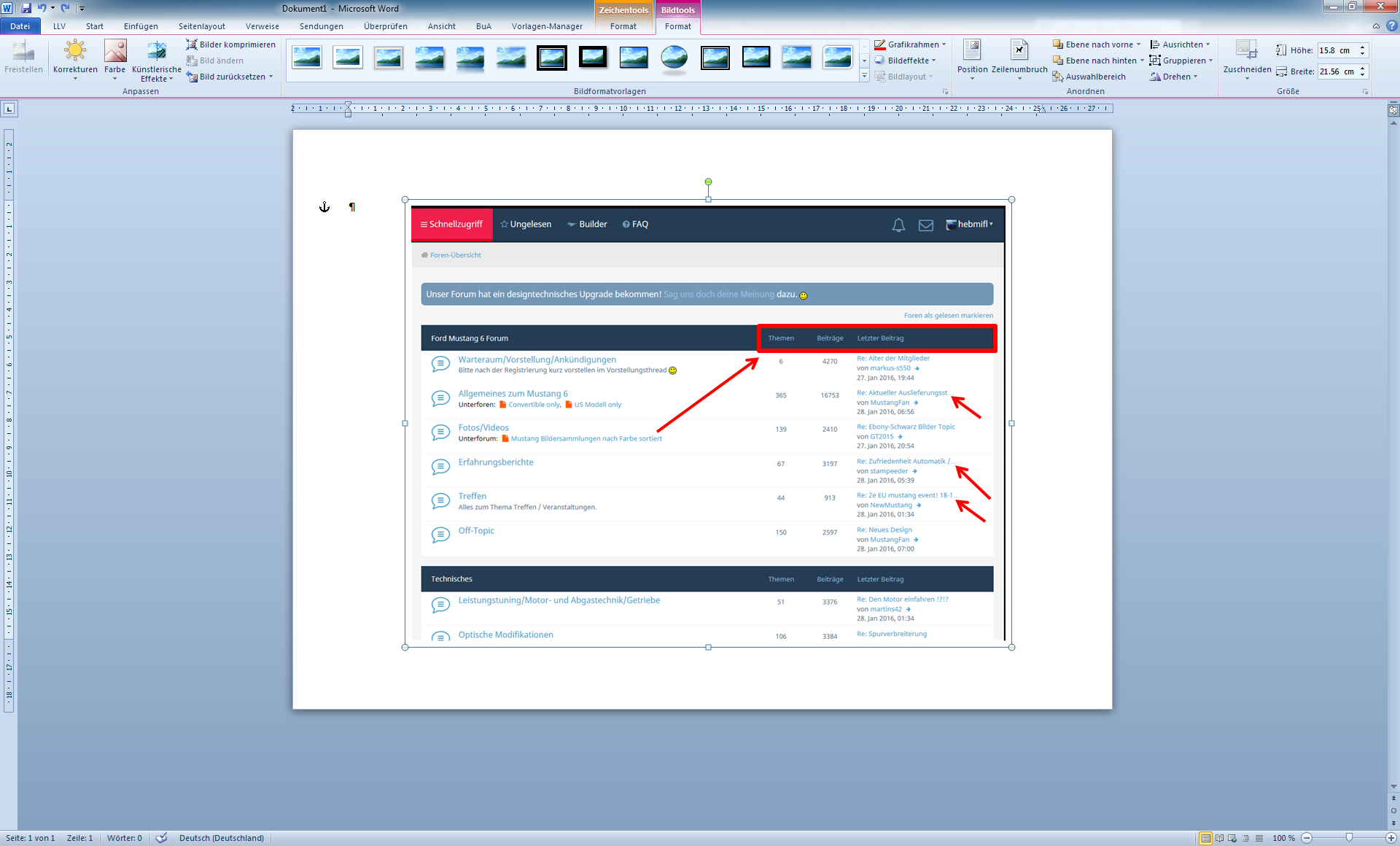Open the Drehen rotate menu

[1173, 77]
